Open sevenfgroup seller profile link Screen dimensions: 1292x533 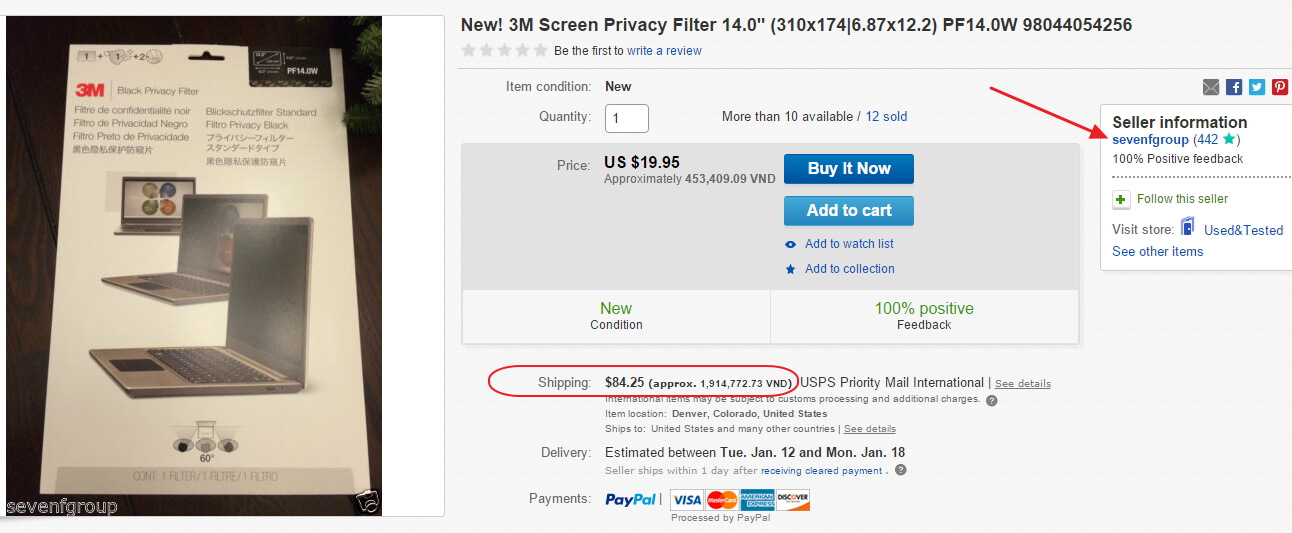1150,139
